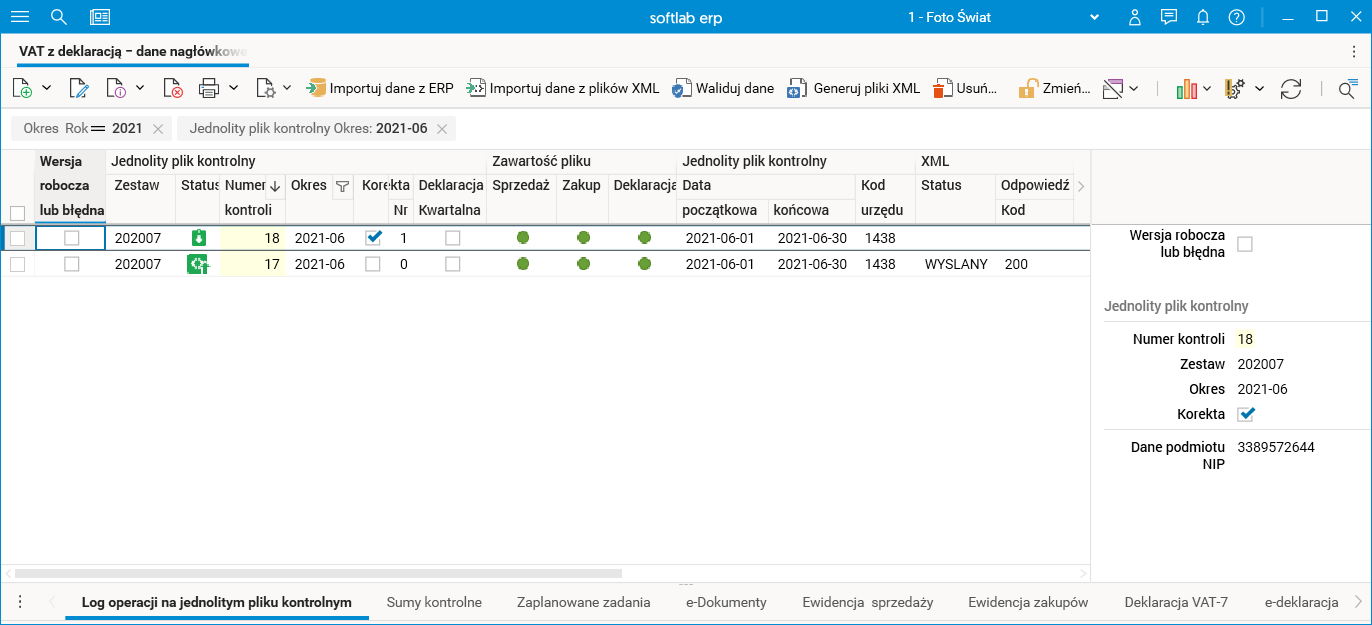Open the notifications bell
1372x625 pixels.
1203,17
